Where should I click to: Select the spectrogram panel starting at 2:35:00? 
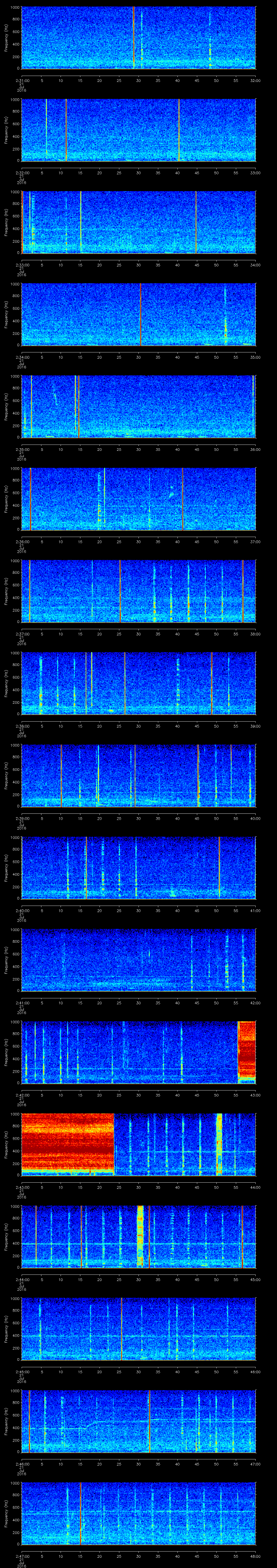[x=138, y=407]
